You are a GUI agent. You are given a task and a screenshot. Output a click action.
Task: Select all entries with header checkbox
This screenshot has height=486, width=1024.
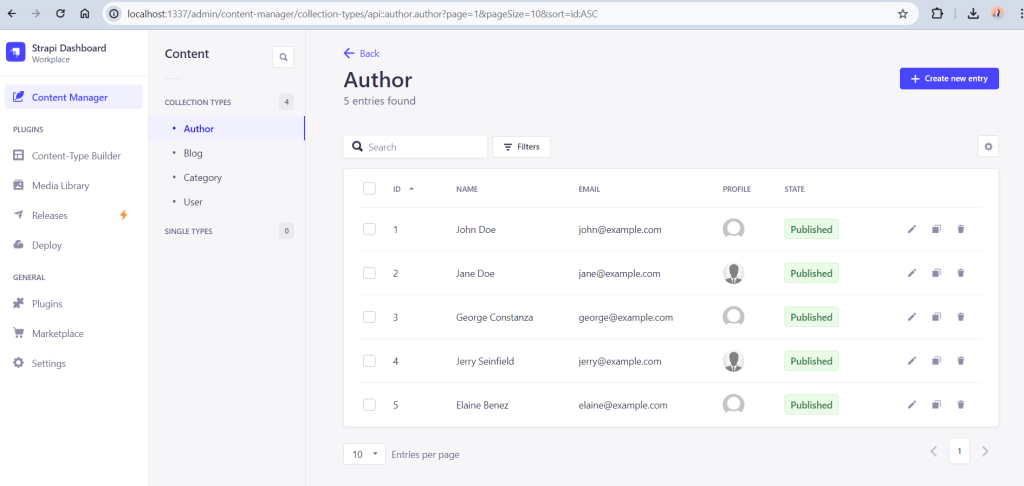tap(369, 189)
